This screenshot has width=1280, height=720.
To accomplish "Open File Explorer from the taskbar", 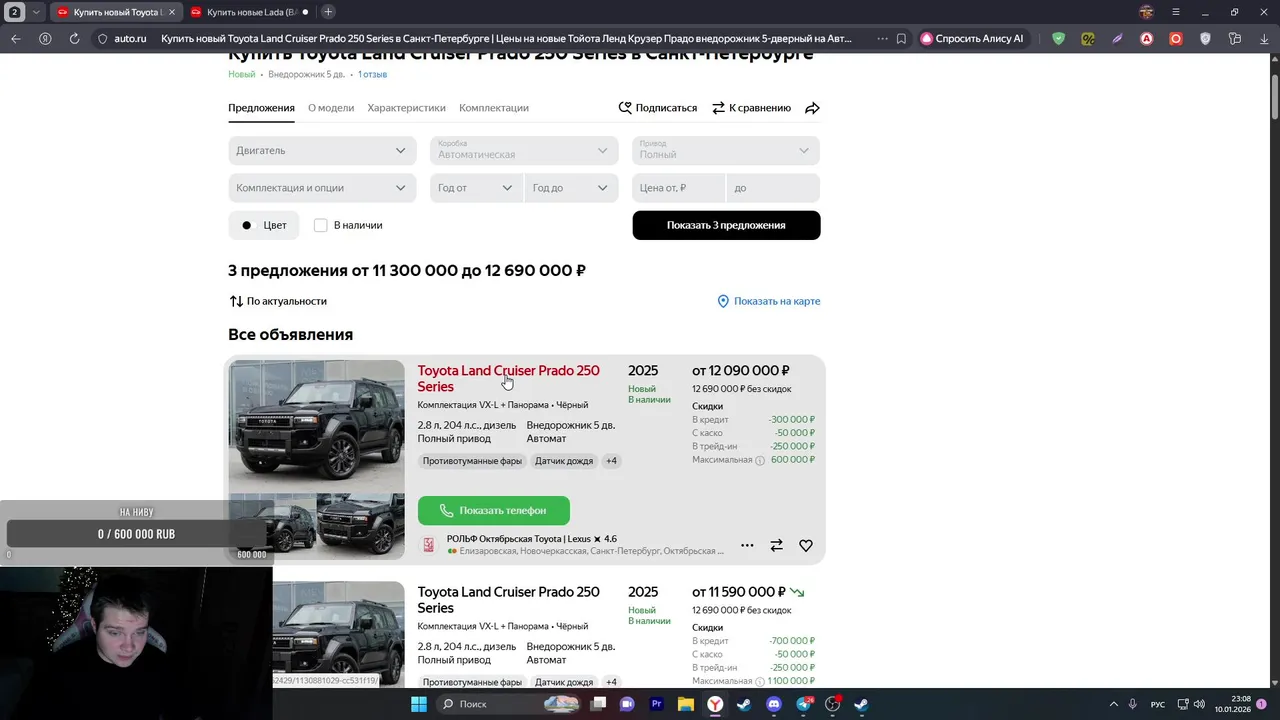I will pyautogui.click(x=686, y=704).
